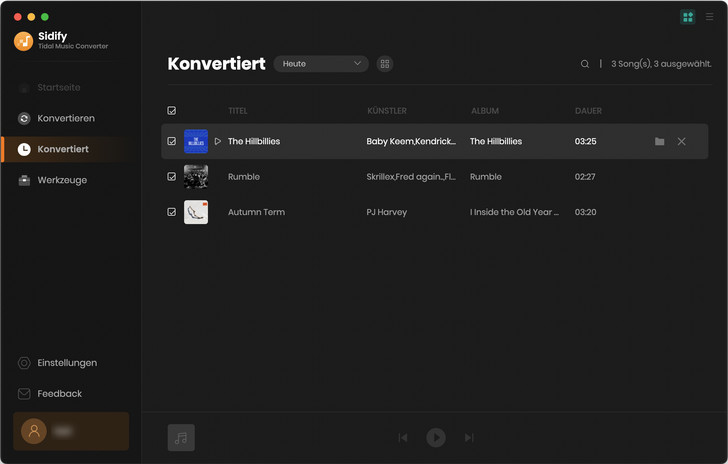Open the Feedback page
The image size is (728, 464).
59,394
